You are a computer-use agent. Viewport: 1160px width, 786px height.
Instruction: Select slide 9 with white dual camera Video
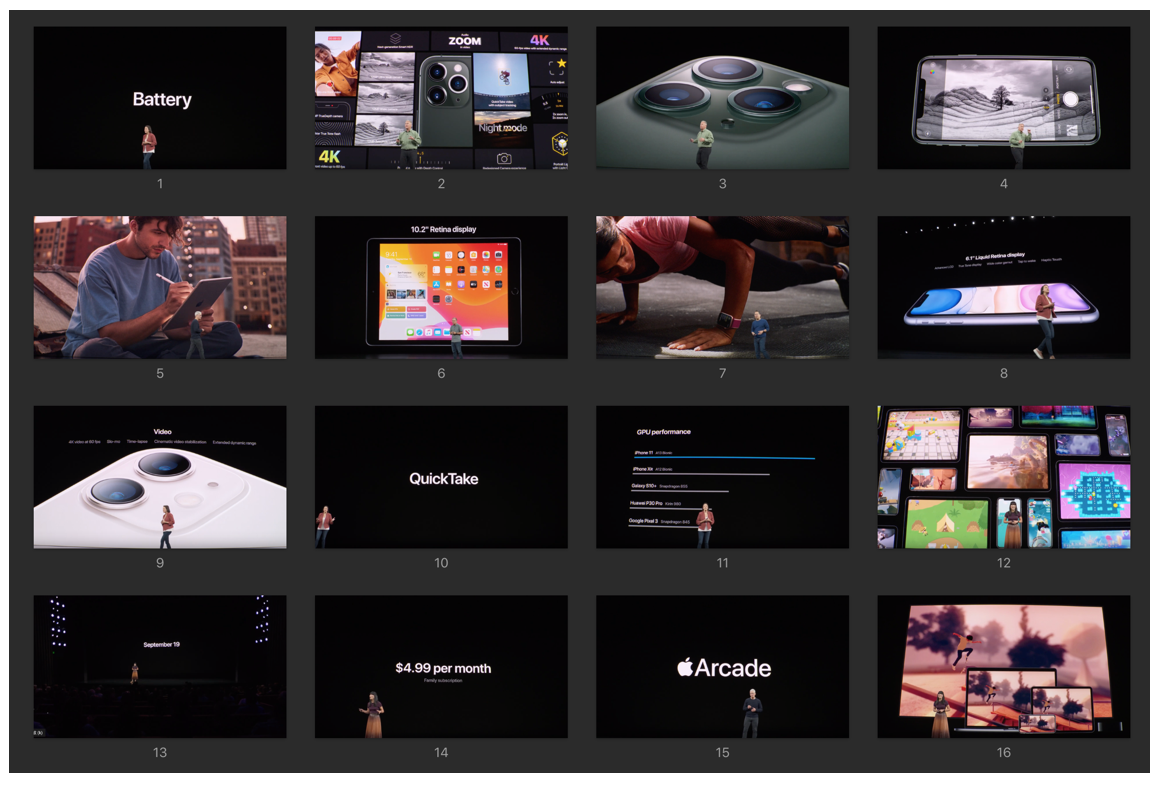tap(160, 477)
